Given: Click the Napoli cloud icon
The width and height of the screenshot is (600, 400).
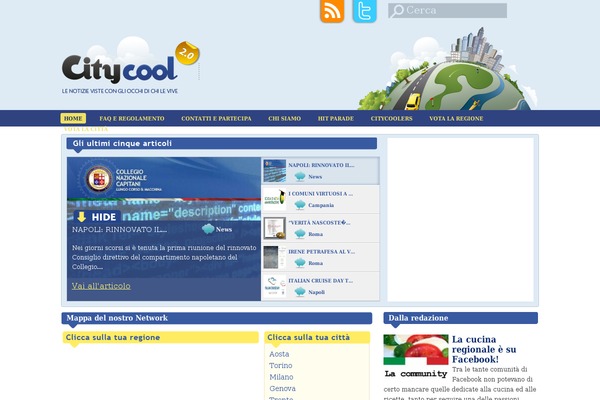Looking at the screenshot, I should [300, 292].
